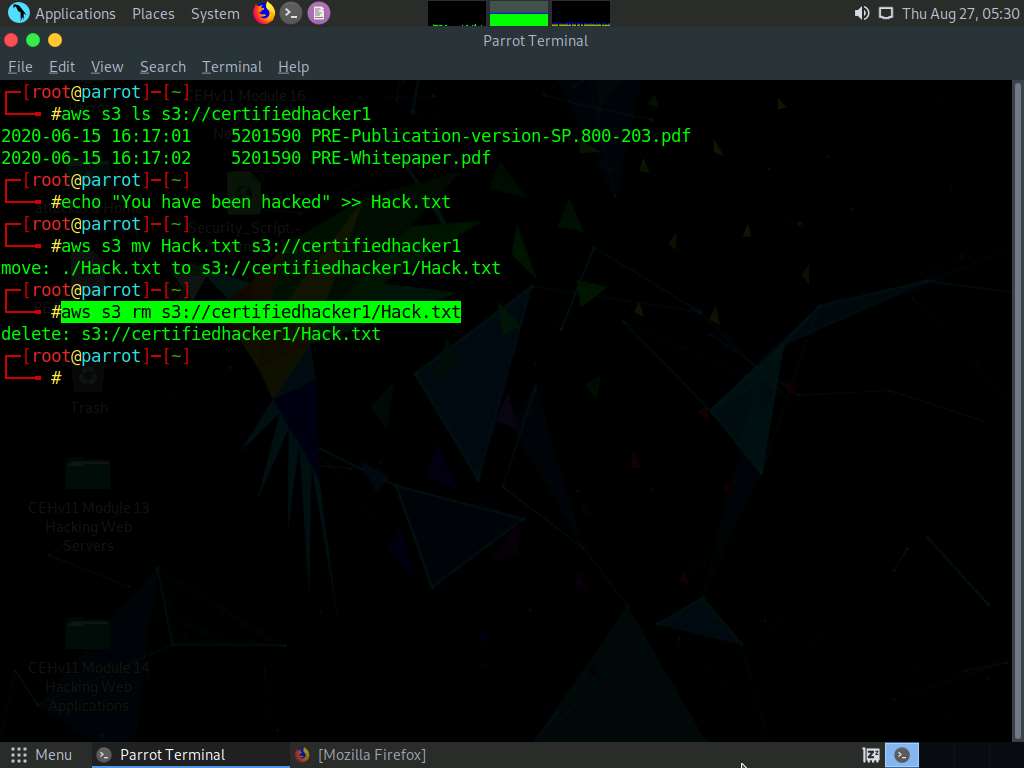Open the Search menu in the terminal
The image size is (1024, 768).
162,66
